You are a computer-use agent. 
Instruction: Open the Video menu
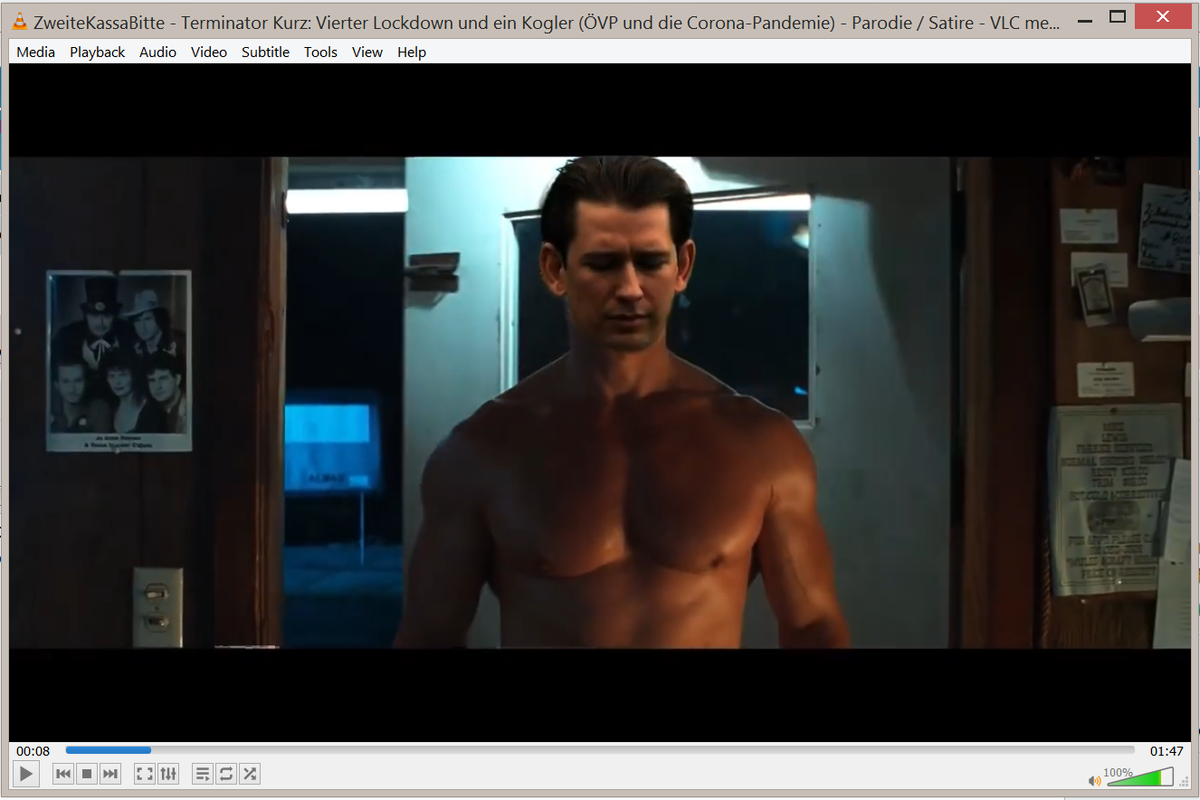pos(209,52)
